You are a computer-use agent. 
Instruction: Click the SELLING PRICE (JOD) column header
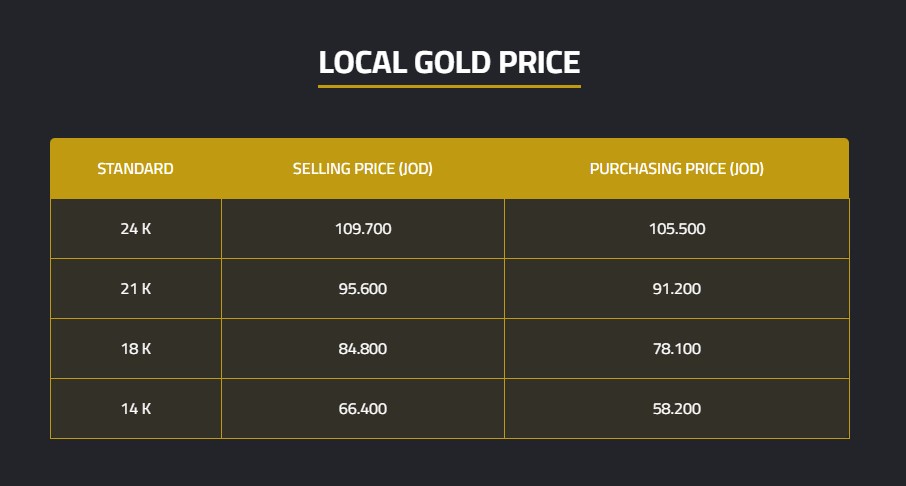(362, 169)
